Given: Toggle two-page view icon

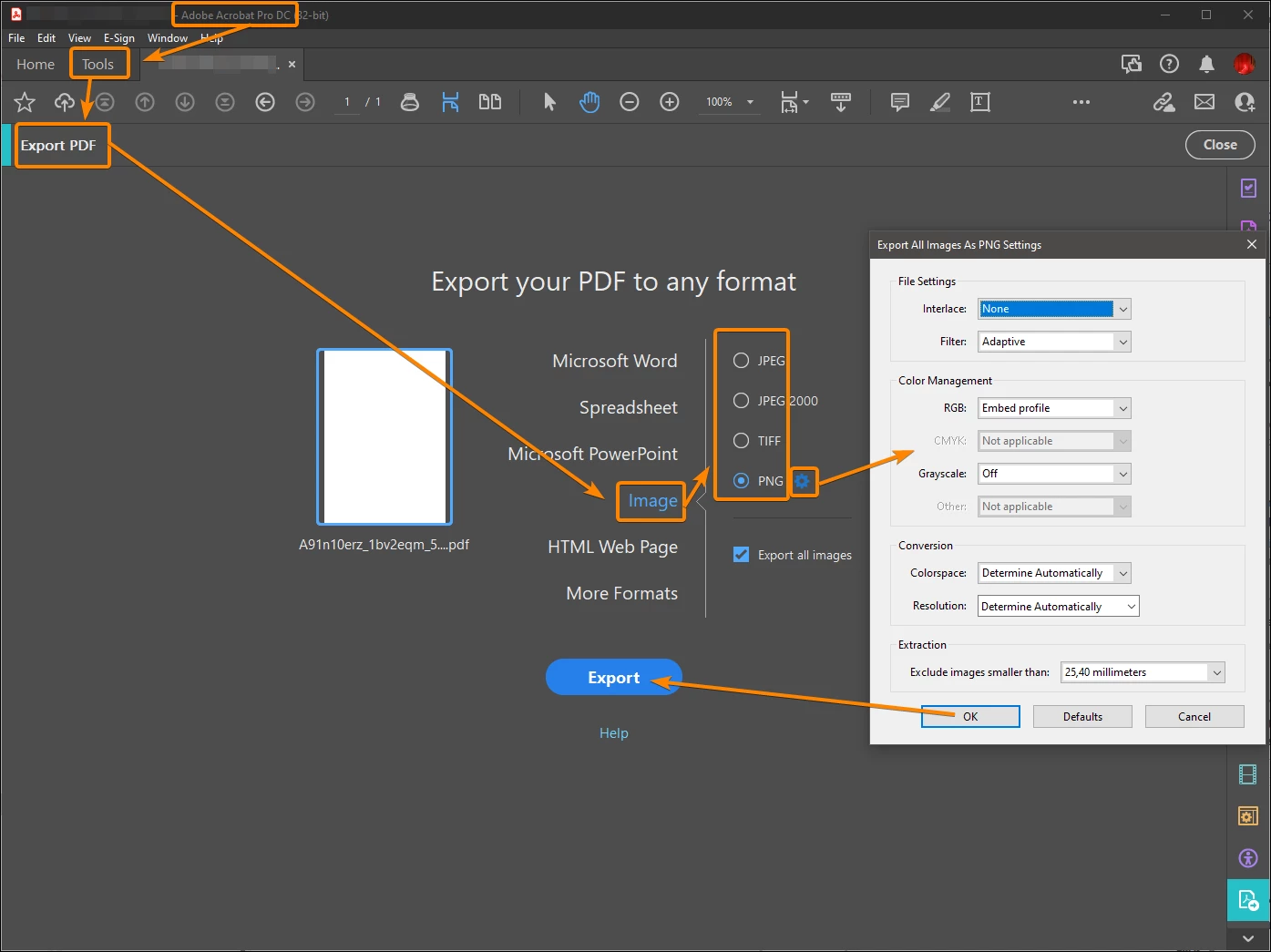Looking at the screenshot, I should coord(490,102).
